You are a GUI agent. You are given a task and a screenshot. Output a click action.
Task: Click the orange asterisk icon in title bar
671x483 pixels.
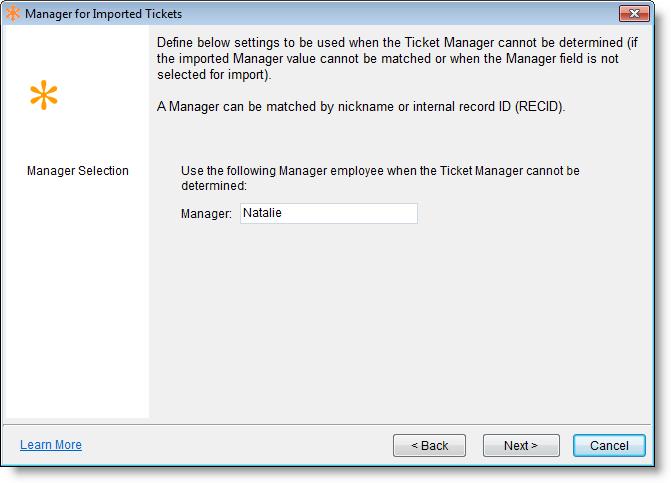[13, 14]
